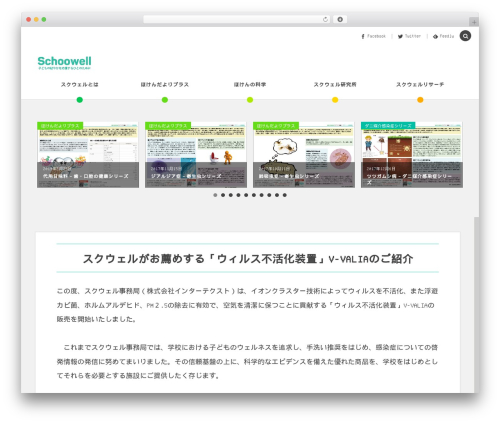Open the ほけんだよりプラス menu item
The width and height of the screenshot is (500, 423).
pyautogui.click(x=165, y=85)
